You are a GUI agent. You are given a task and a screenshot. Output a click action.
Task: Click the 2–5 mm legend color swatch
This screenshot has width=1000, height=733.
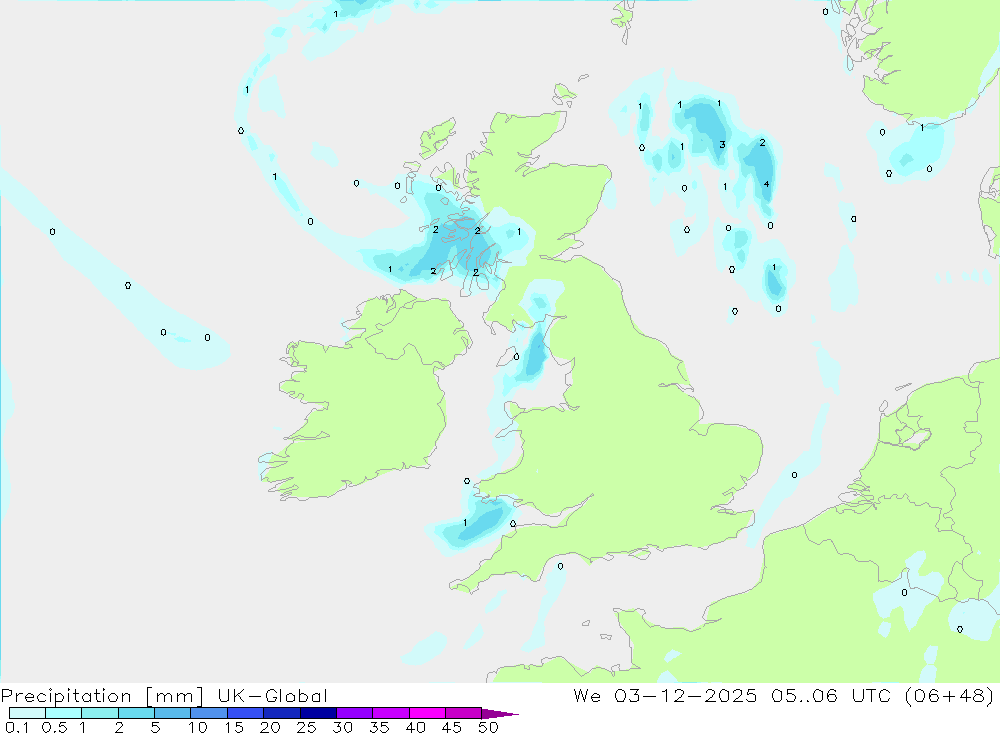136,713
